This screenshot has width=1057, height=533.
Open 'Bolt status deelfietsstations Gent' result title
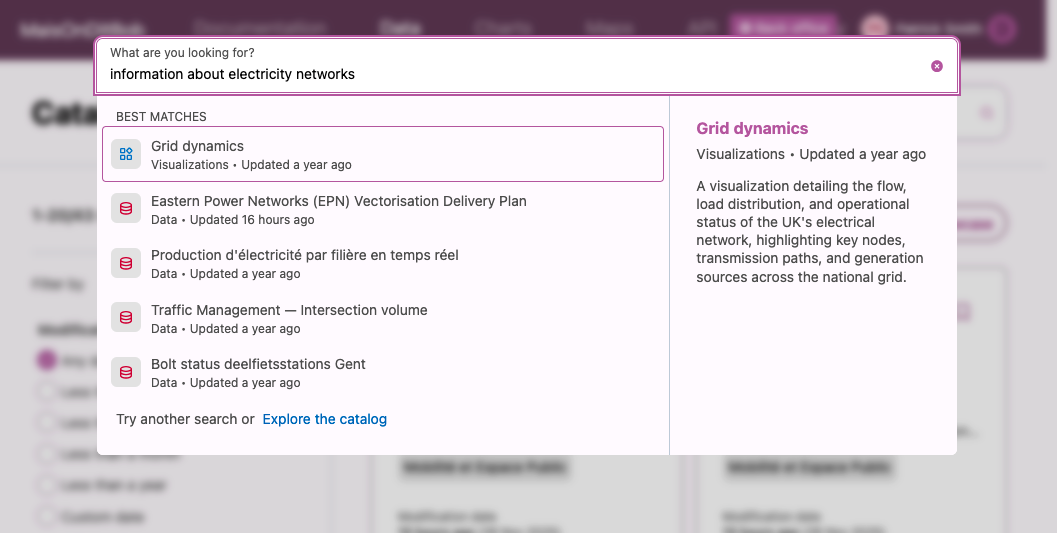click(x=258, y=364)
